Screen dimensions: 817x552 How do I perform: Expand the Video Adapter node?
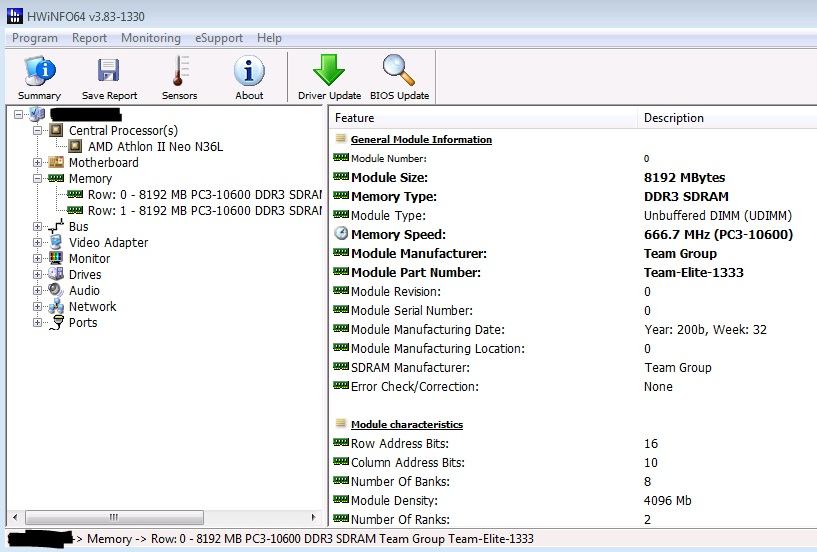[x=38, y=242]
